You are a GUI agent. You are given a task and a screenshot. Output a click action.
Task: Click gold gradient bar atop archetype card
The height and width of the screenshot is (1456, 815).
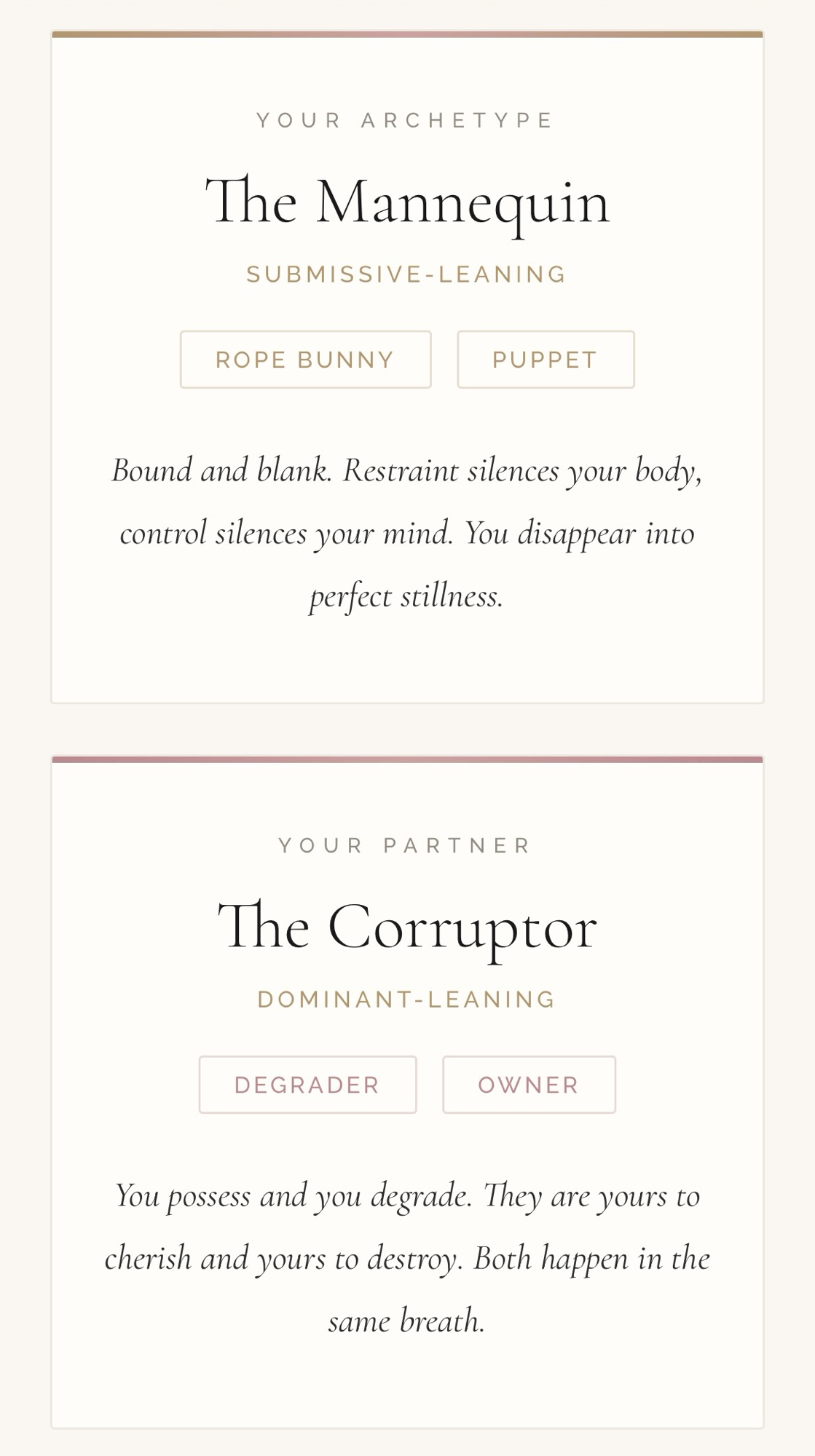click(407, 34)
